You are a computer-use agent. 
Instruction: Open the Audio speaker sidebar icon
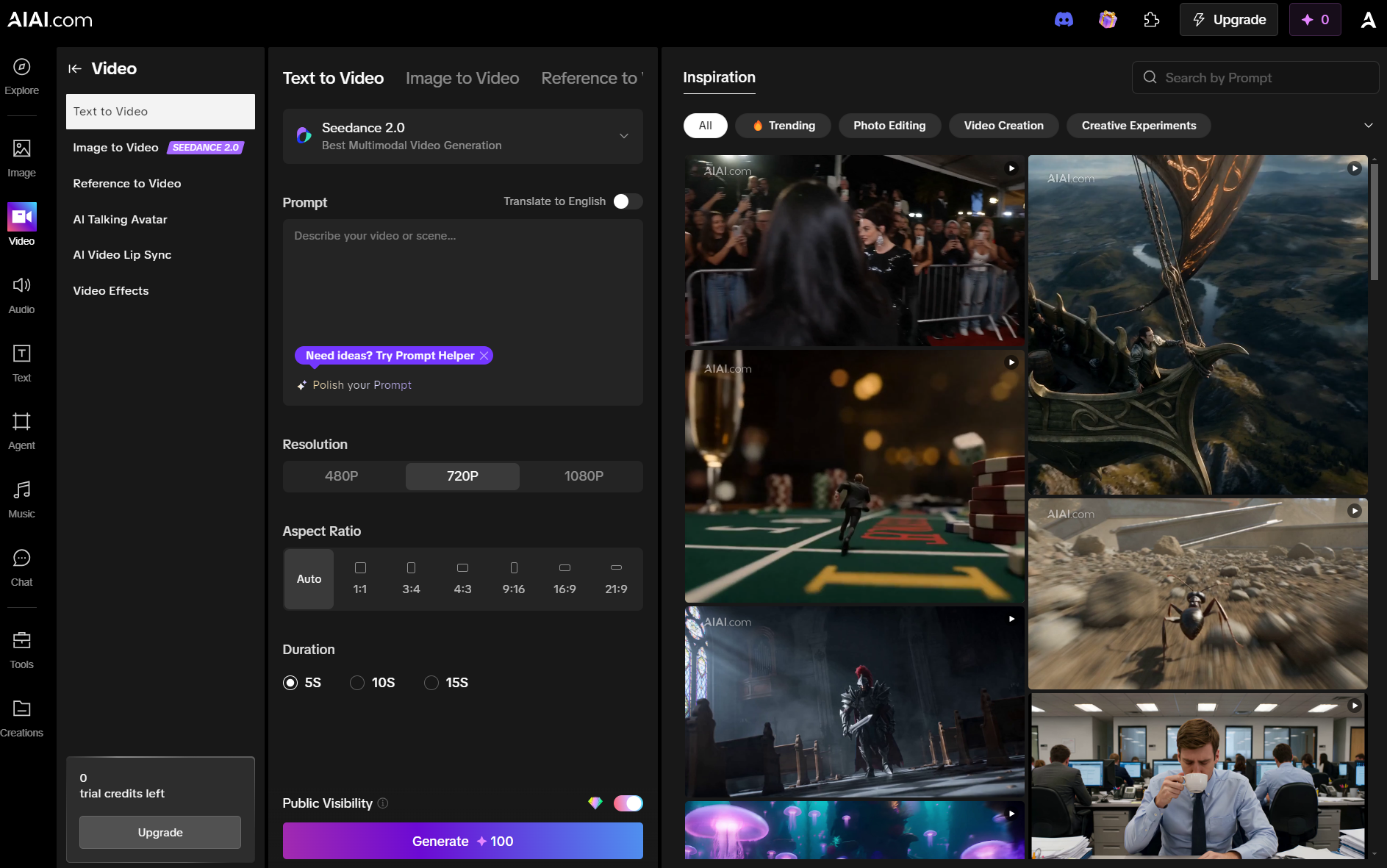point(21,284)
